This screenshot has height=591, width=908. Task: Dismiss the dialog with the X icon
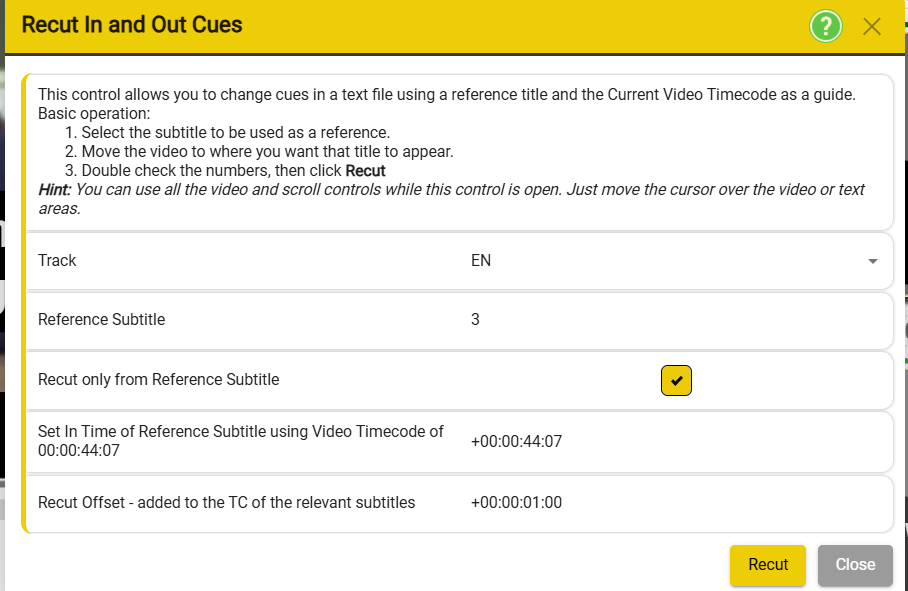[872, 27]
